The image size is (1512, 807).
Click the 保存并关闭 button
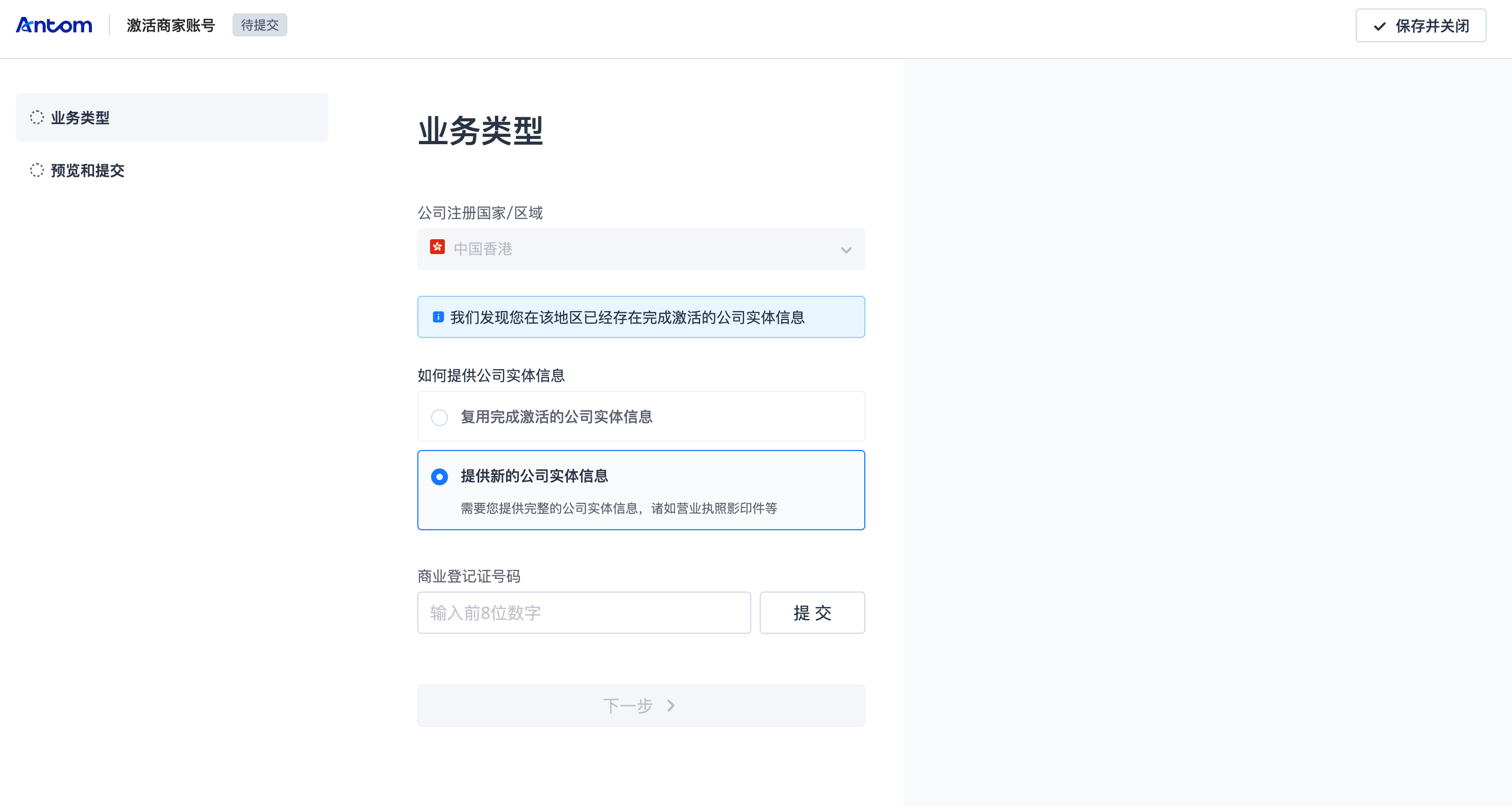(1421, 26)
